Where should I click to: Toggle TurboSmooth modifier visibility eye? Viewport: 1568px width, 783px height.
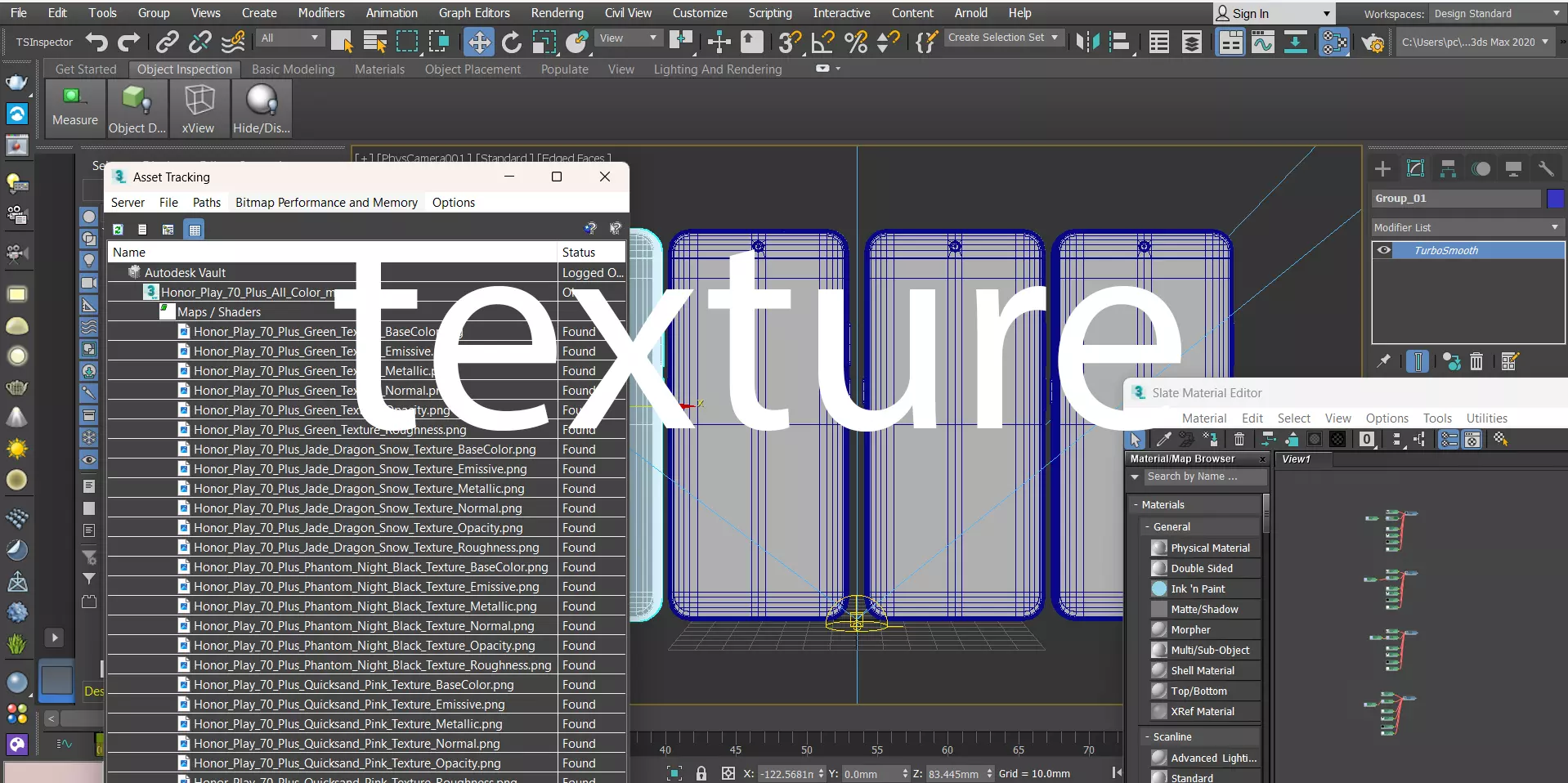tap(1384, 250)
